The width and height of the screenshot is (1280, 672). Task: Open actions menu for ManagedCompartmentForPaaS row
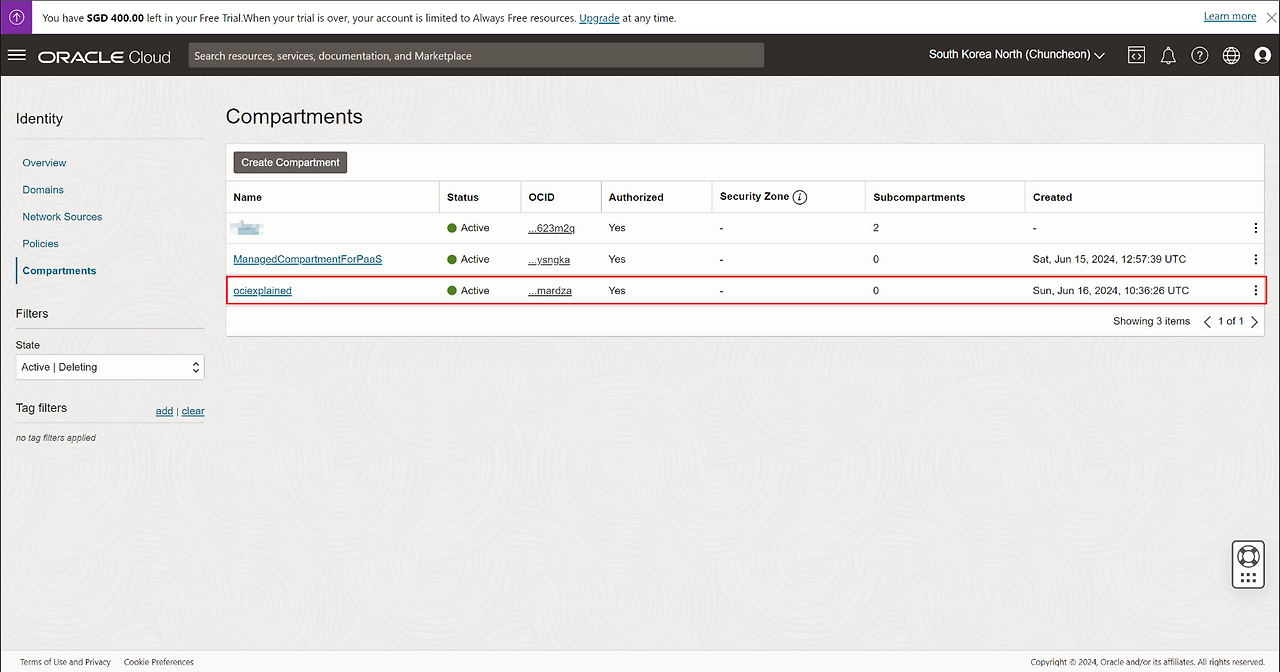[1256, 259]
